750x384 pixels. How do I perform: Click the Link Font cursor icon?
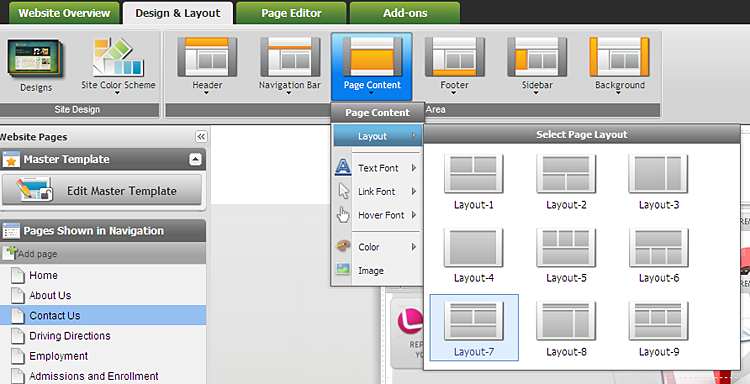pyautogui.click(x=343, y=191)
